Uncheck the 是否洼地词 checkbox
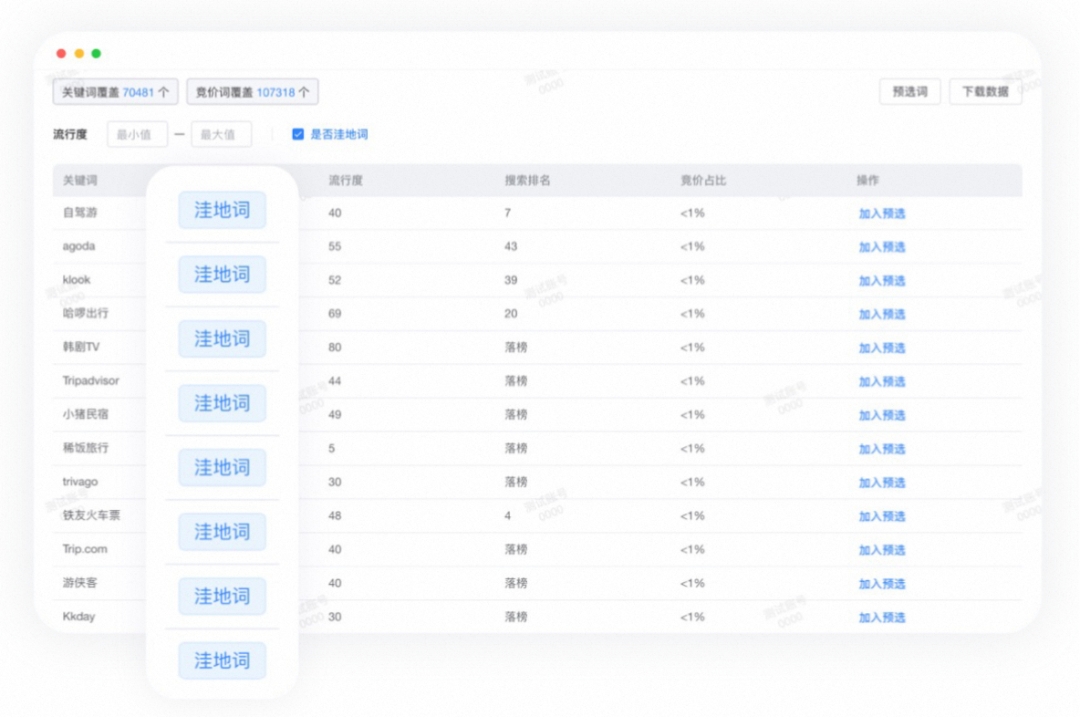The width and height of the screenshot is (1080, 717). coord(297,133)
